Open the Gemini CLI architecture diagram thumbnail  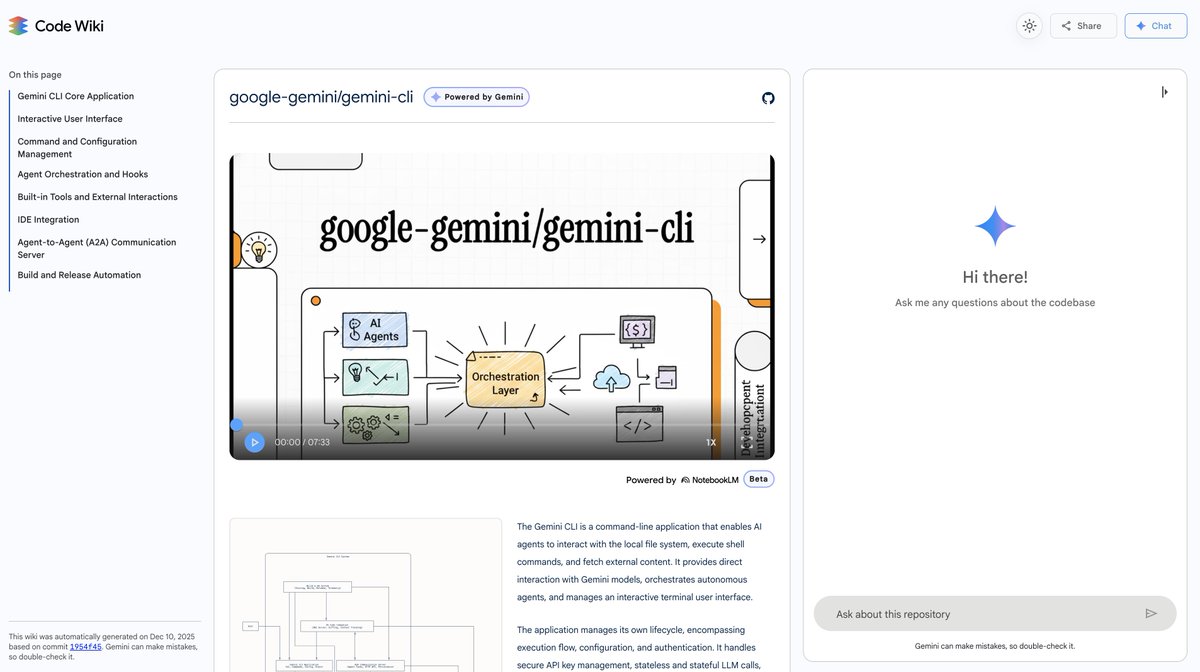(366, 595)
